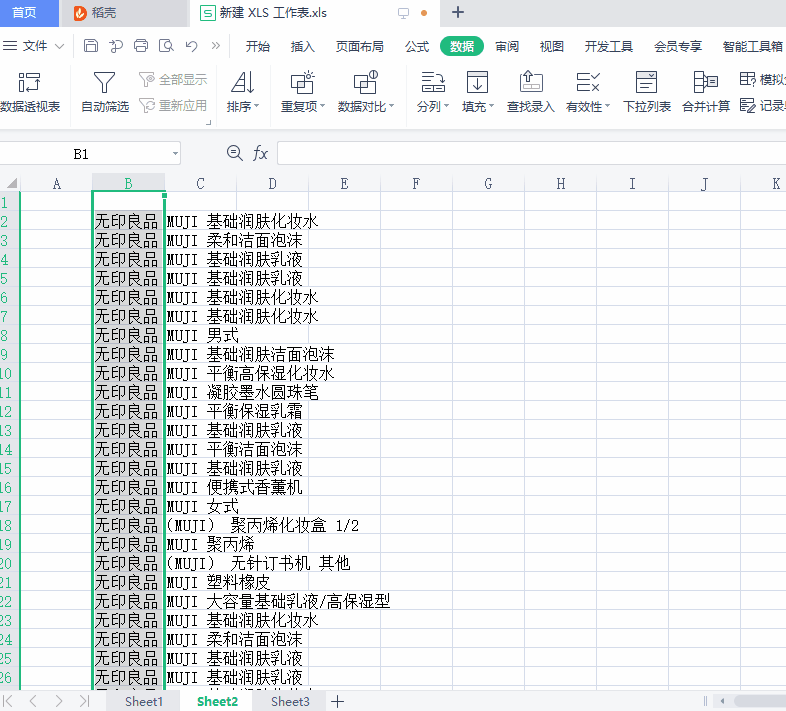Image resolution: width=786 pixels, height=711 pixels.
Task: Select the active Sheet2 tab
Action: (x=217, y=701)
